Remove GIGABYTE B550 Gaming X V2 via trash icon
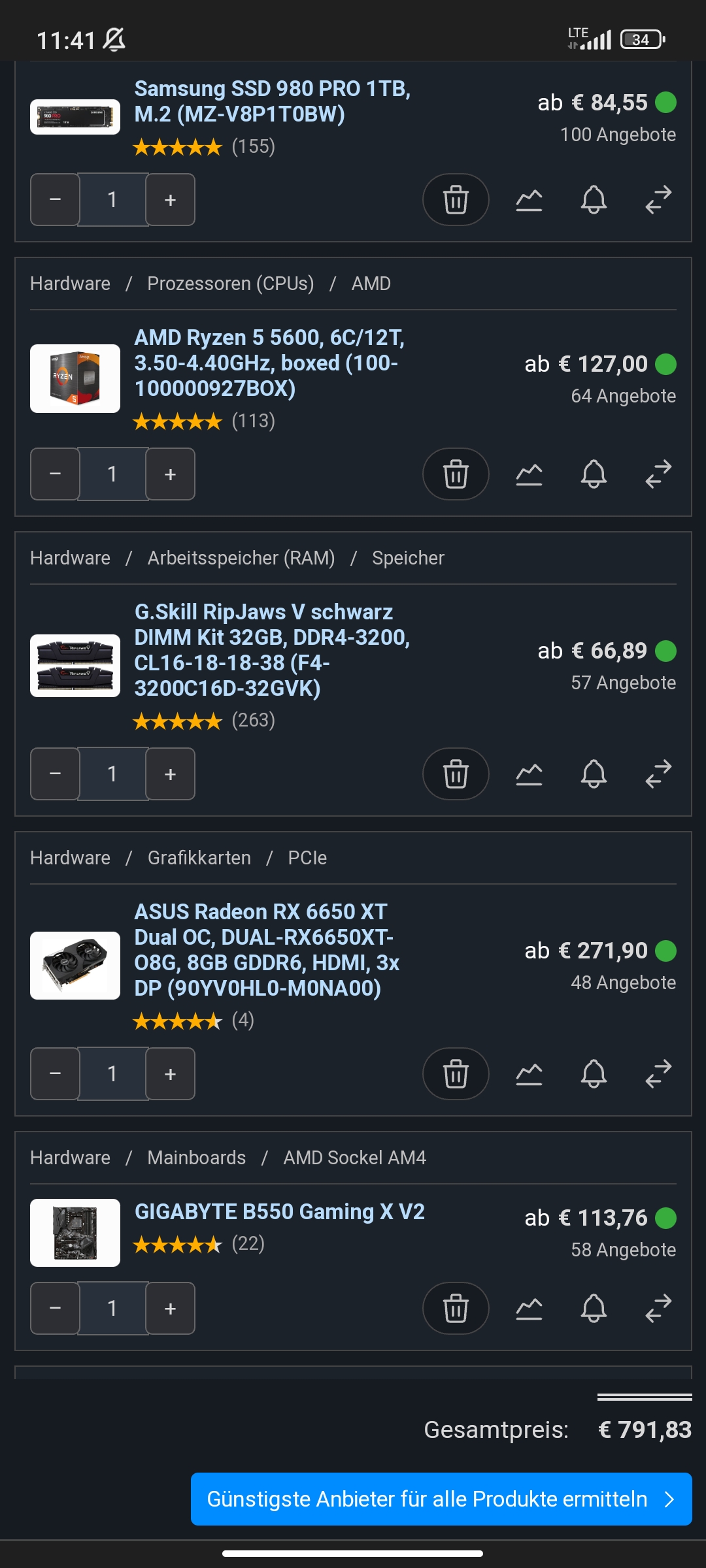This screenshot has height=1568, width=706. coord(456,1308)
